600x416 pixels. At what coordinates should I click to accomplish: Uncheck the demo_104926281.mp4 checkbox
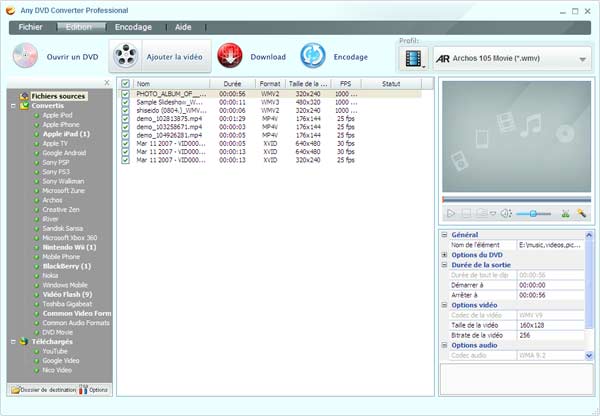(125, 135)
